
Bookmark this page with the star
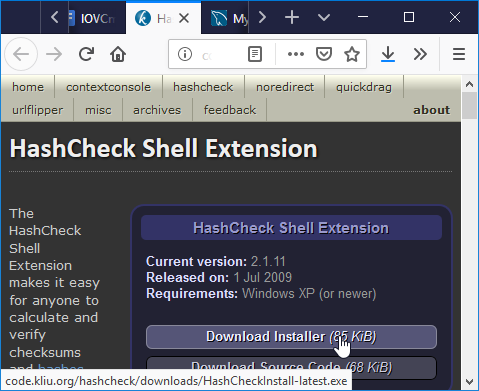352,54
